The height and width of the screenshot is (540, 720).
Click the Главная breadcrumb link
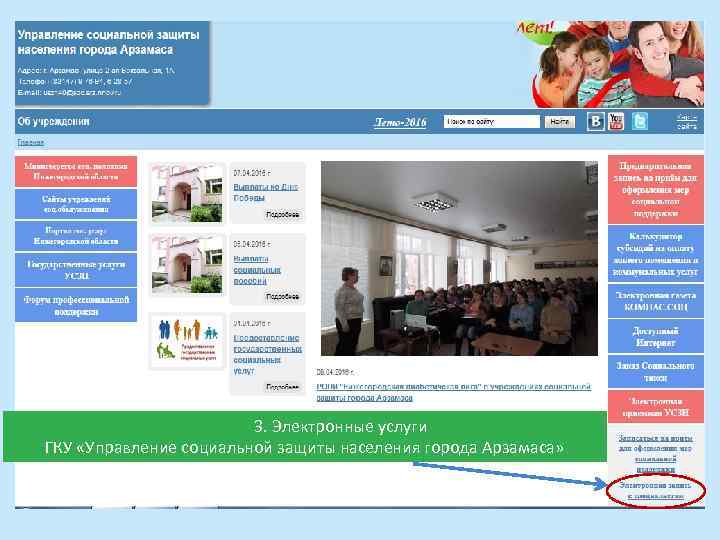click(31, 142)
